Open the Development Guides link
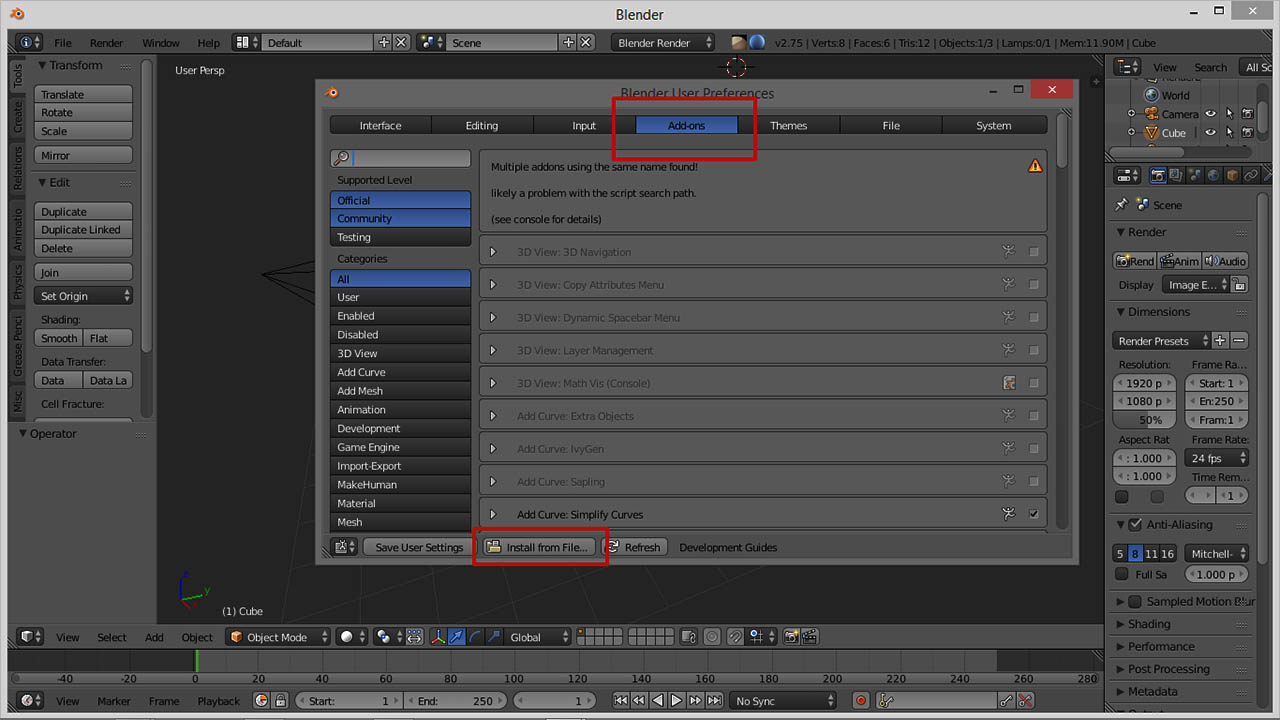The width and height of the screenshot is (1280, 720). point(728,547)
